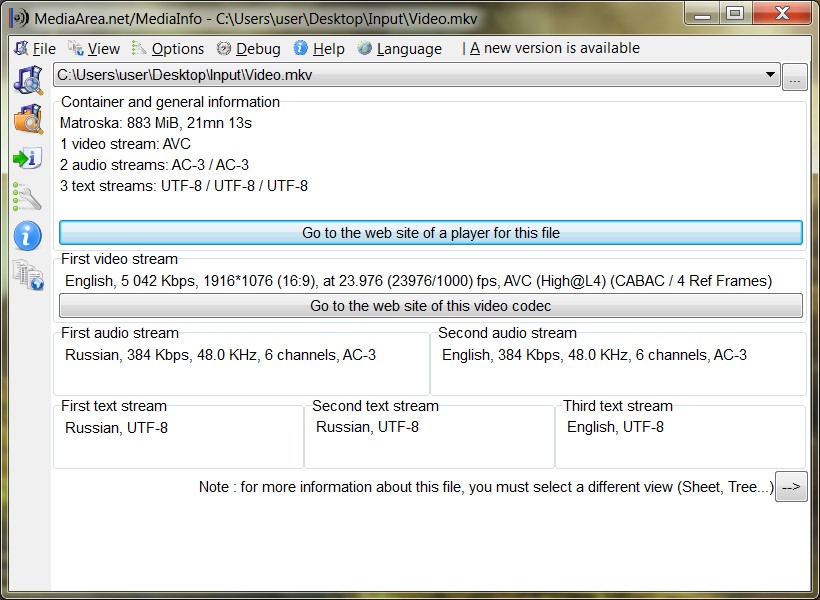Click the 'Matroska: 883 MiB, 21mn 13s' line
Image resolution: width=820 pixels, height=600 pixels.
(x=156, y=123)
